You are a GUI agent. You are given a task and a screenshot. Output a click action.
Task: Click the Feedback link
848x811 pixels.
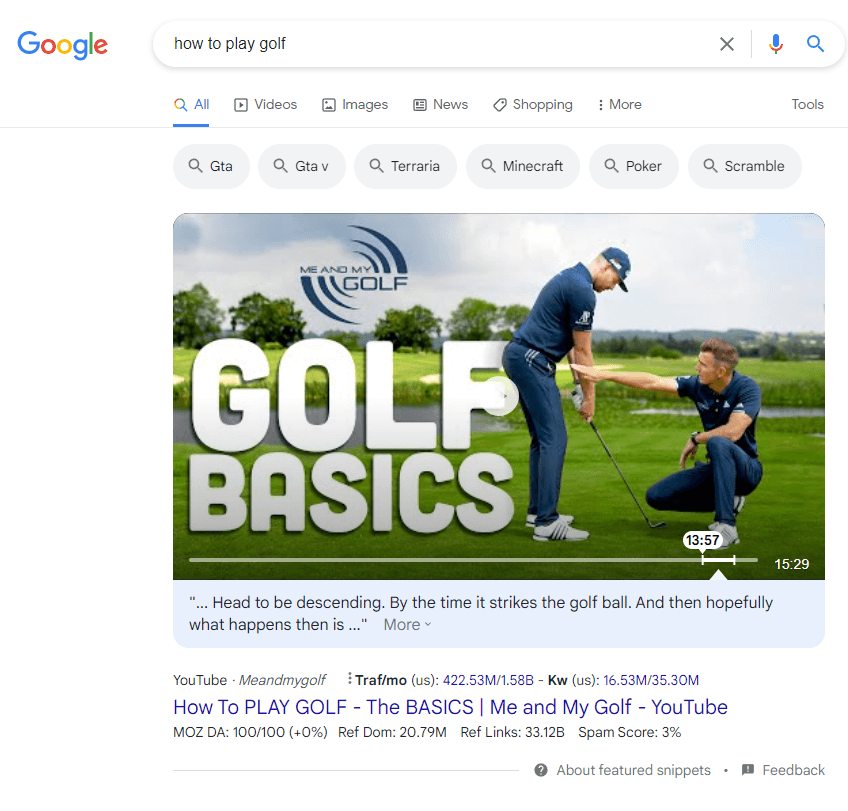pyautogui.click(x=783, y=770)
